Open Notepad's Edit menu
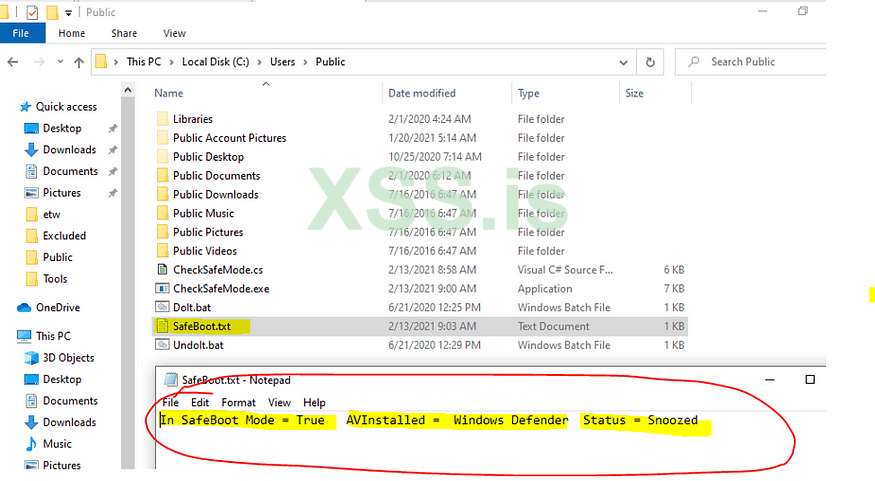 pyautogui.click(x=200, y=403)
